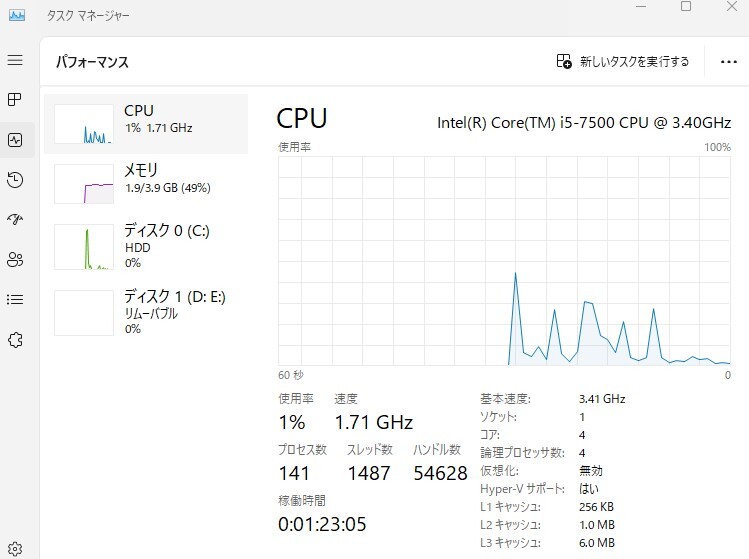Select the Performance page icon in sidebar

(x=15, y=140)
